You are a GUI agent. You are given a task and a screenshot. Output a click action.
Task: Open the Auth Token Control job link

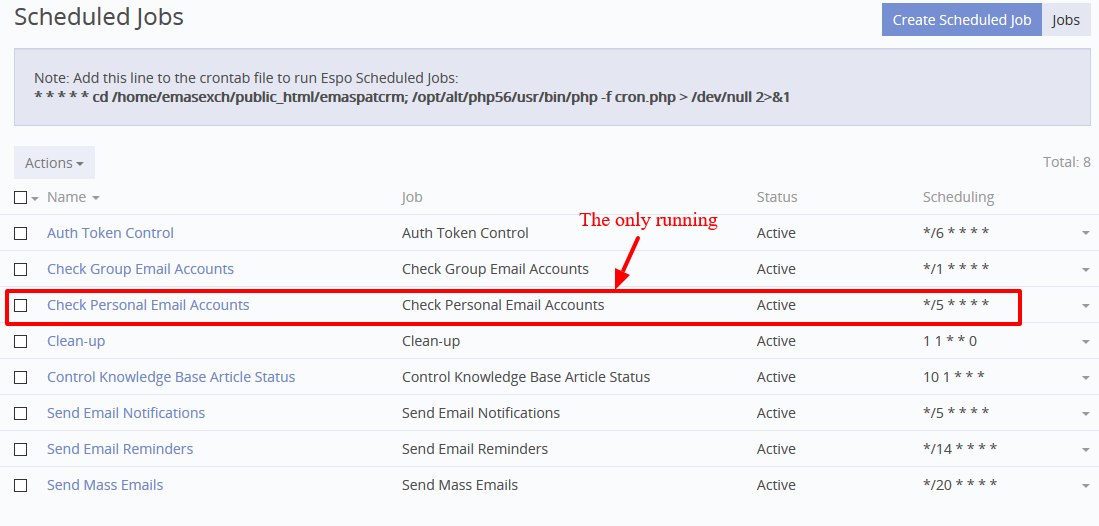pyautogui.click(x=110, y=233)
